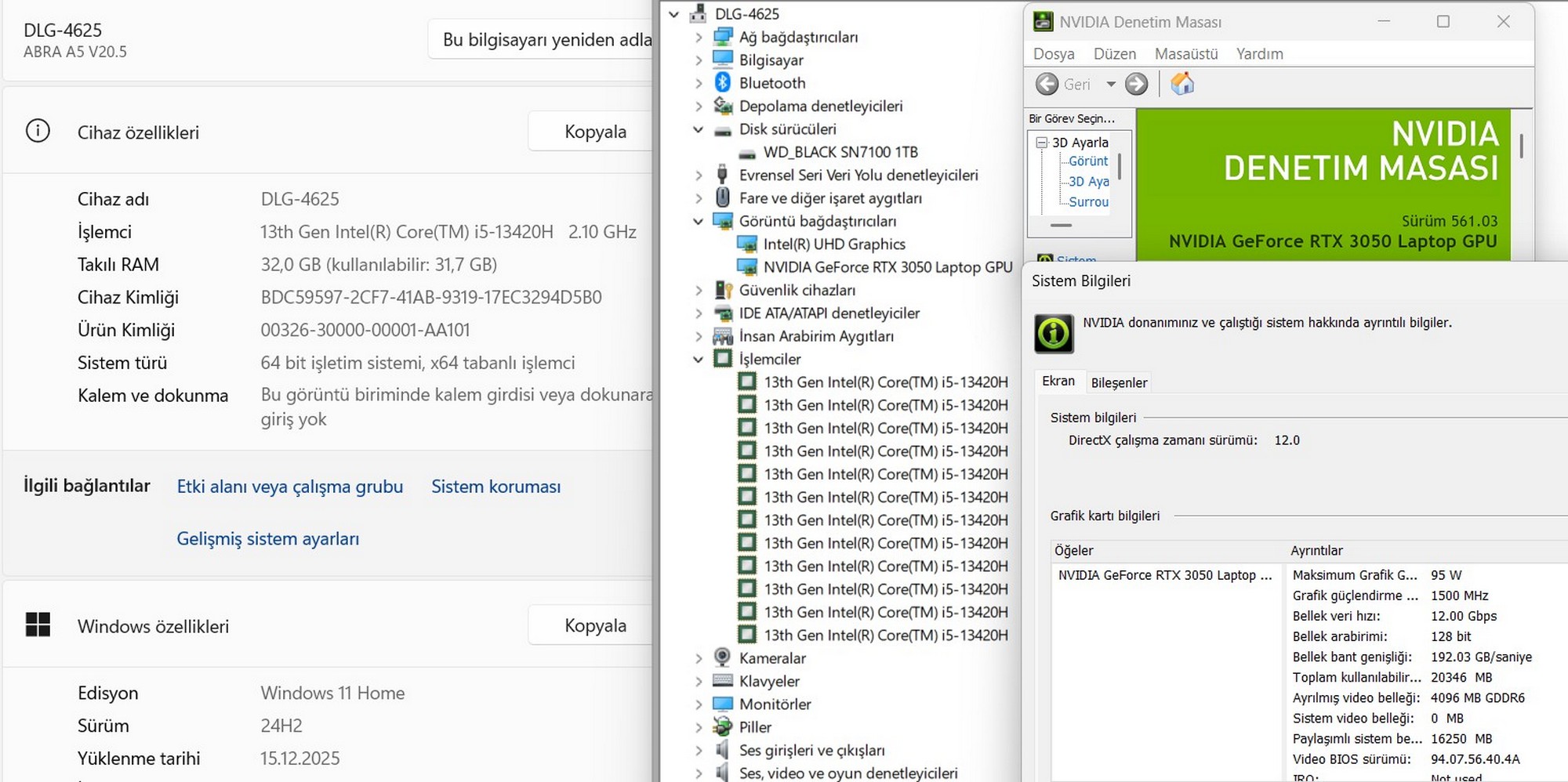
Task: Click the NVIDIA Control Panel home icon
Action: (1182, 84)
